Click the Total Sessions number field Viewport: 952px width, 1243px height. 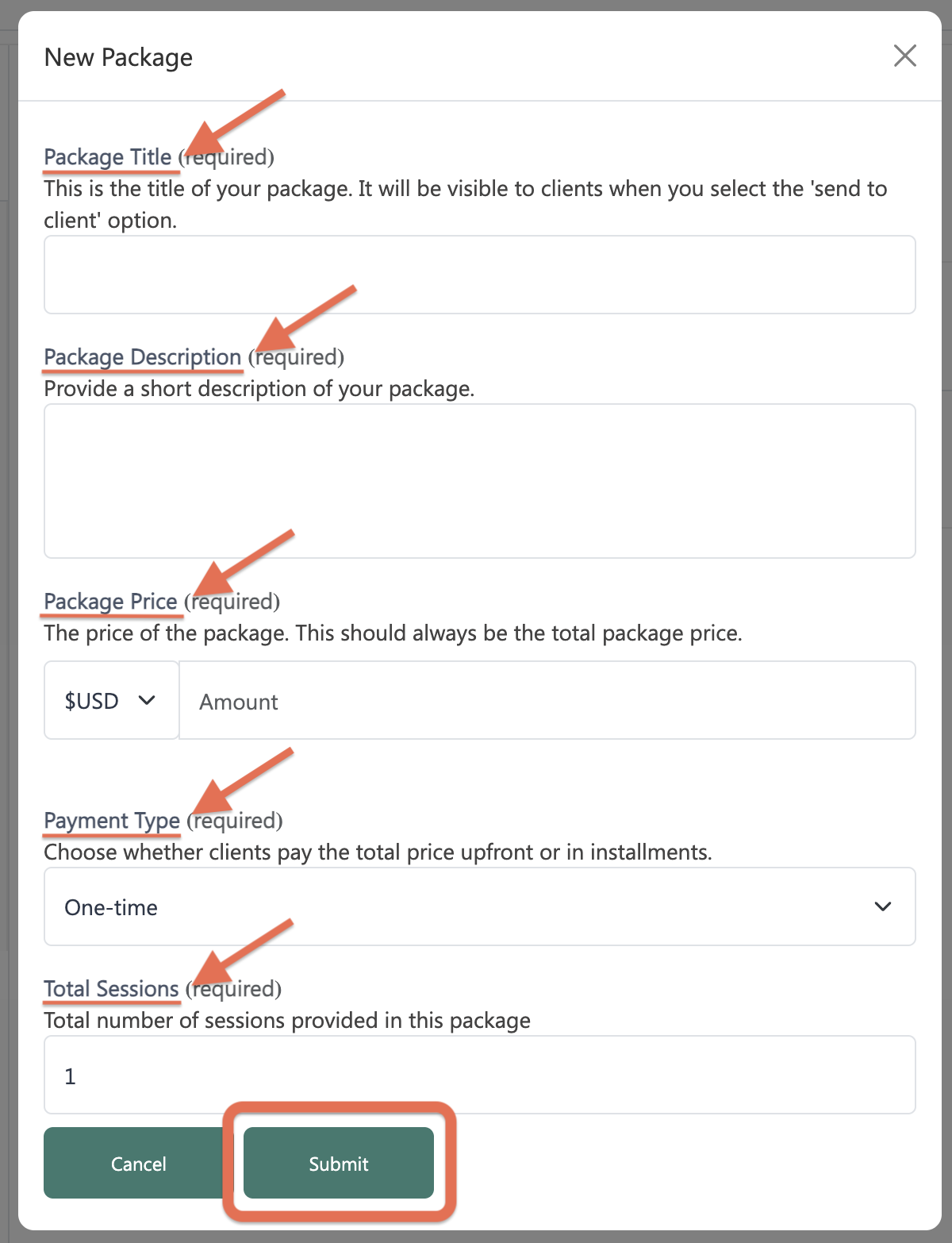pos(480,1075)
